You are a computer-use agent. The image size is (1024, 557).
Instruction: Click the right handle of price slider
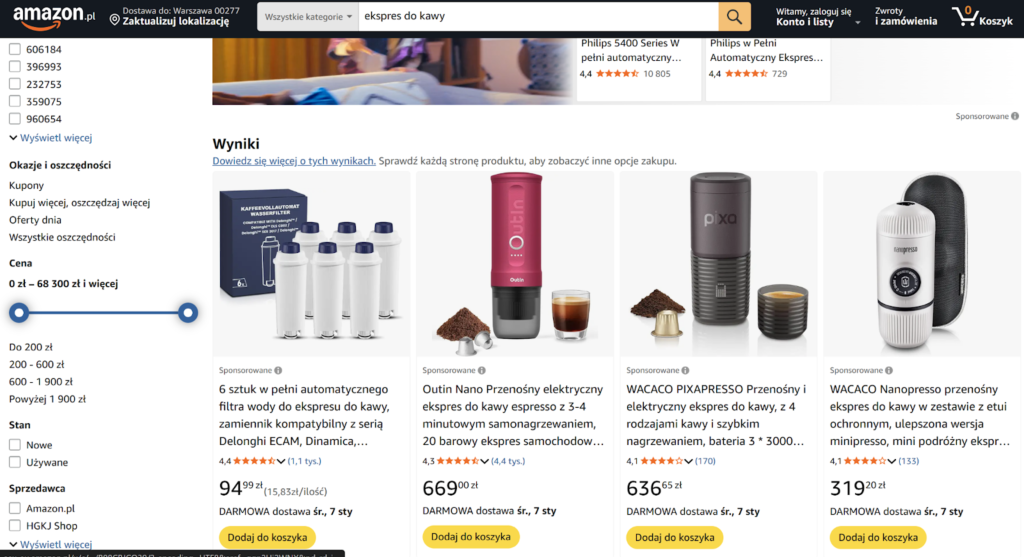pyautogui.click(x=187, y=313)
